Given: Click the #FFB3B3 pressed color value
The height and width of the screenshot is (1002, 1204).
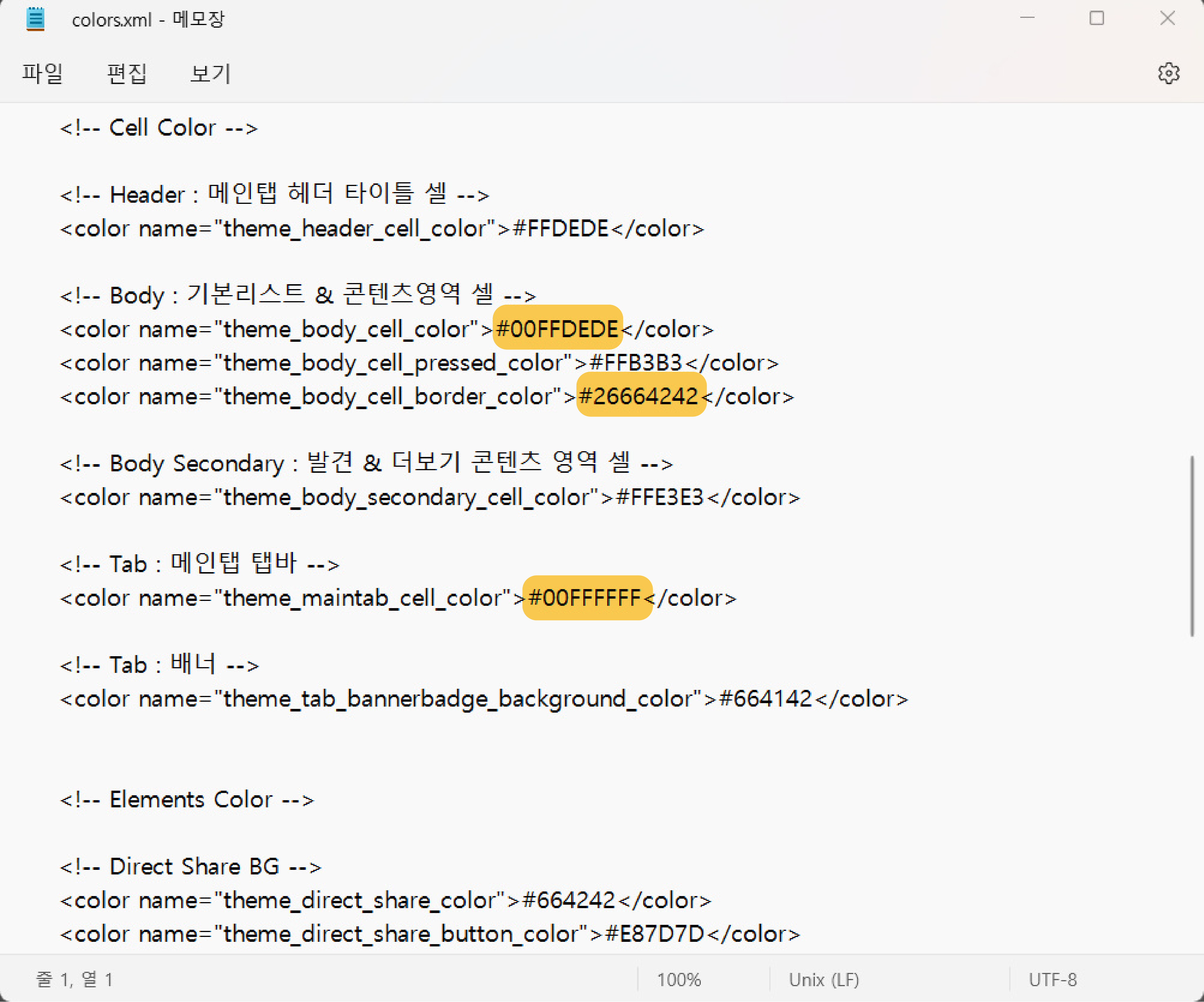Looking at the screenshot, I should coord(635,363).
